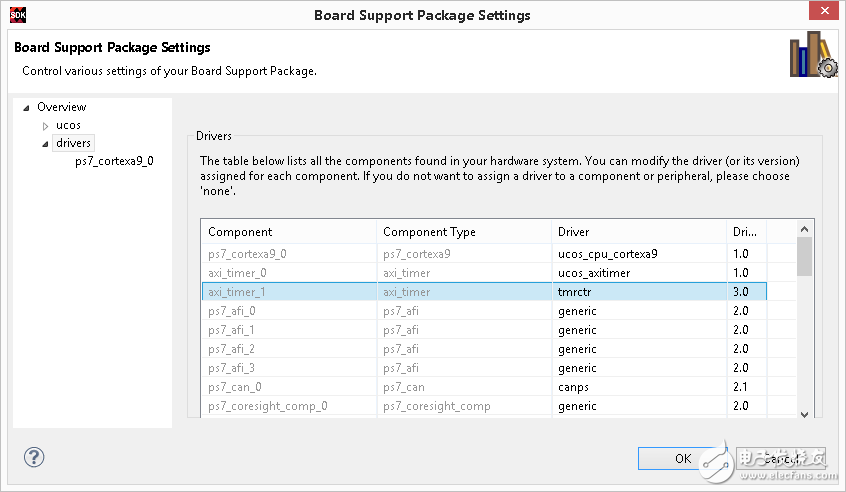Click the Component Type column header
This screenshot has width=846, height=492.
[x=463, y=232]
